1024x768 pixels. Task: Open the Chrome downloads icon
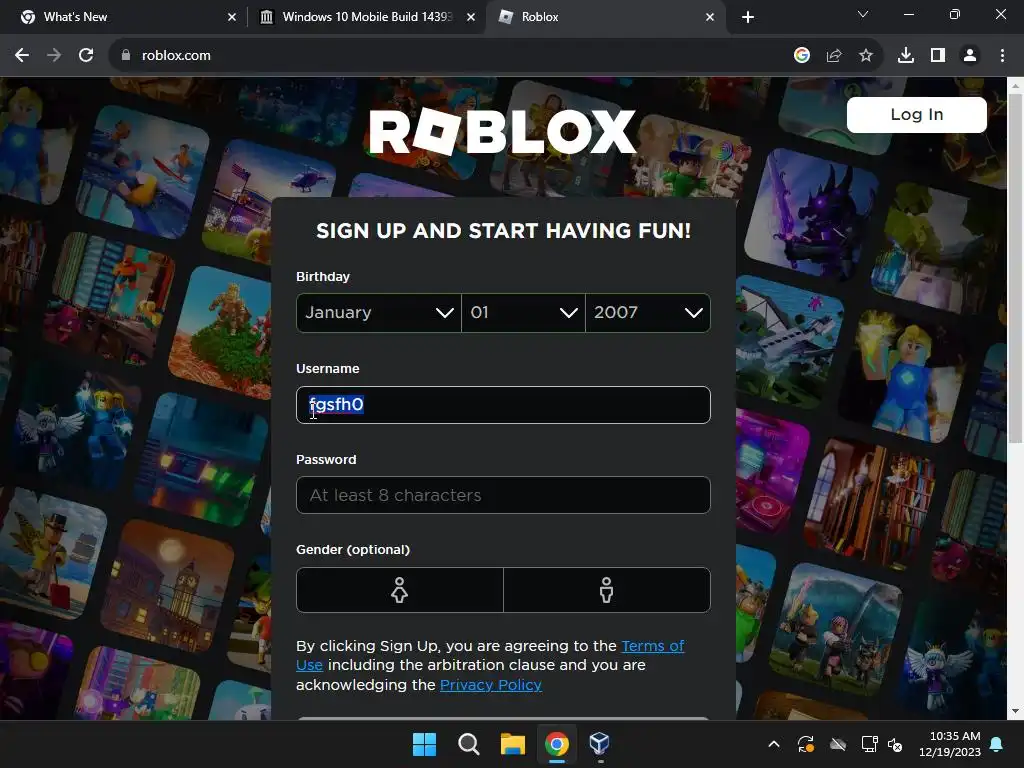pos(906,56)
